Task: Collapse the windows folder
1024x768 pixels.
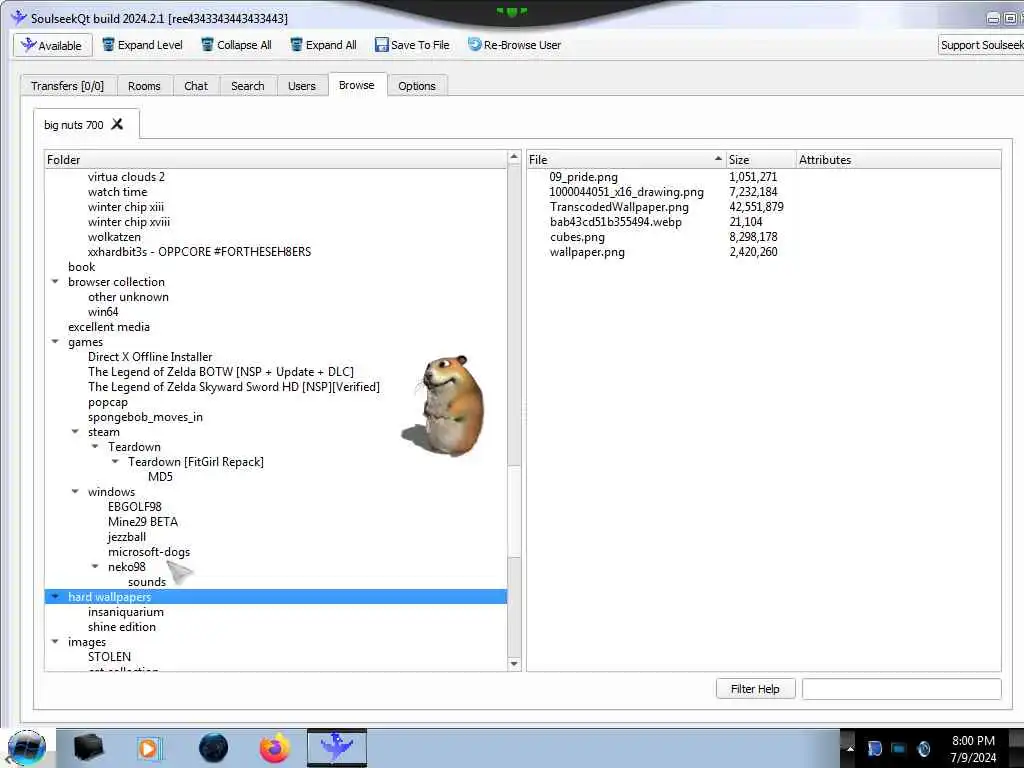Action: (75, 492)
